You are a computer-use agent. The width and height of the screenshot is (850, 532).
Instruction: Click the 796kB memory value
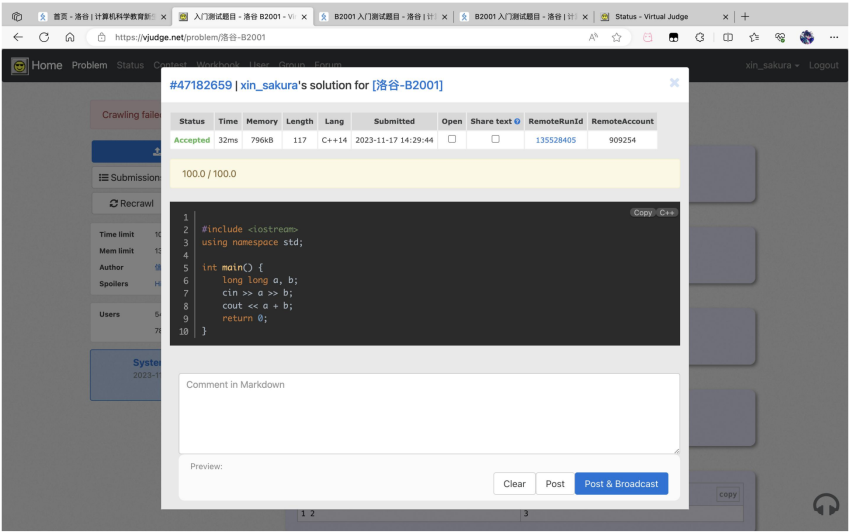tap(262, 140)
